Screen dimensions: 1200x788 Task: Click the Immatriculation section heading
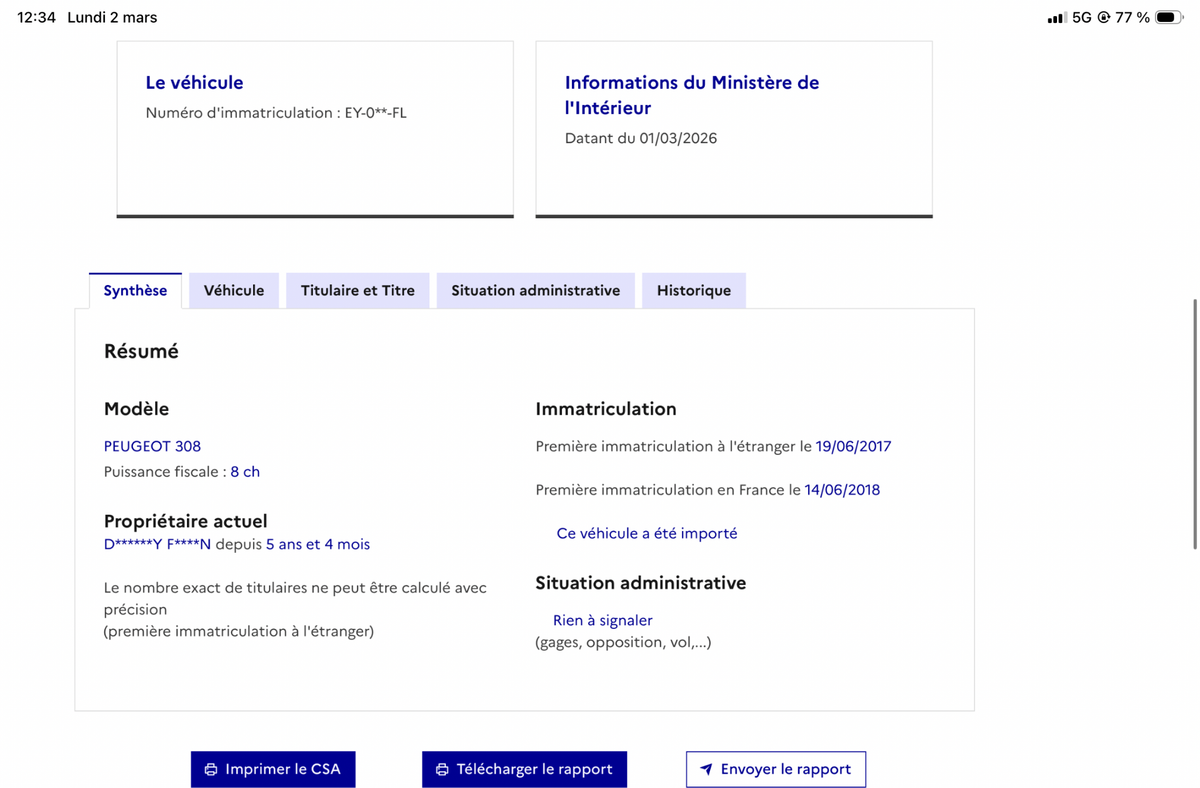[x=606, y=408]
